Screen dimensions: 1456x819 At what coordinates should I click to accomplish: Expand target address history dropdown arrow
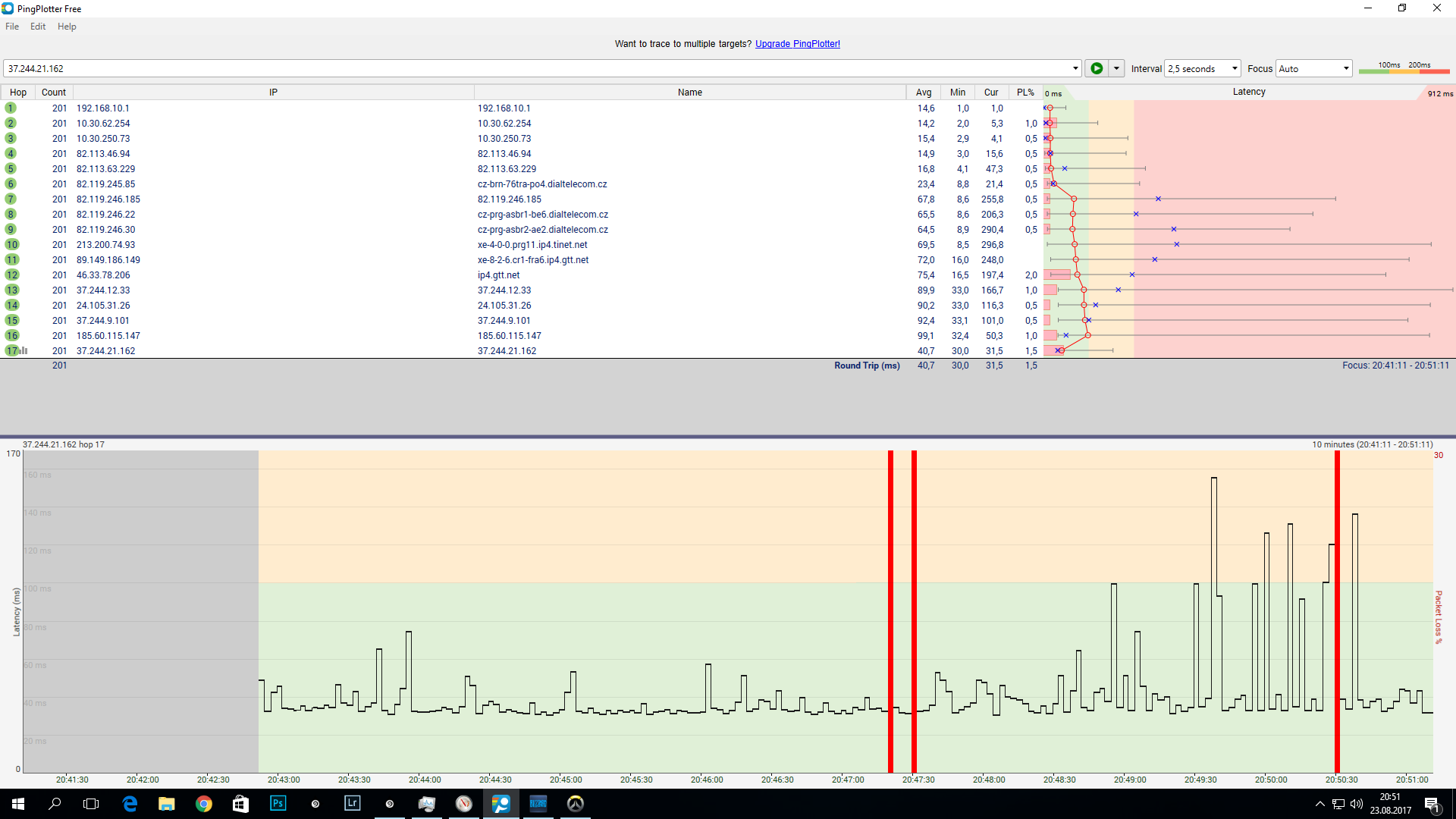(x=1075, y=68)
